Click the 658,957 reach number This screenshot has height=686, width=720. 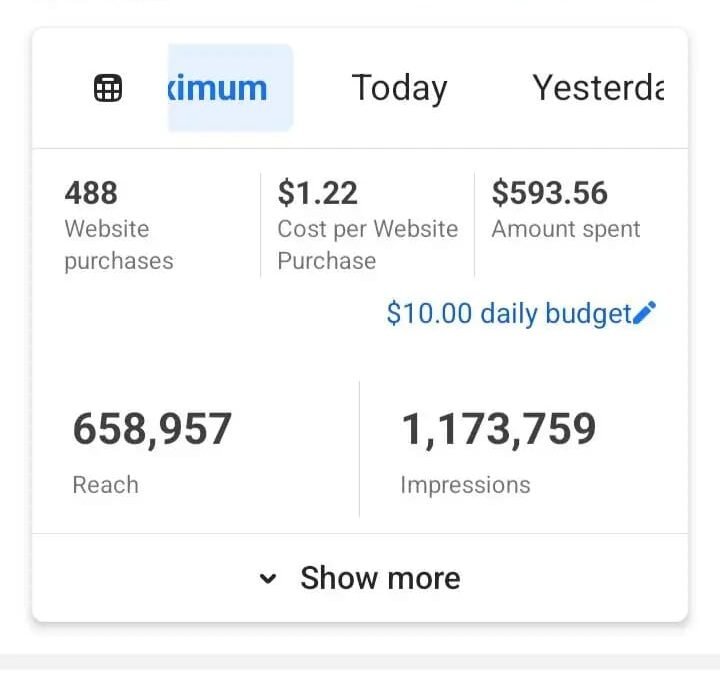(x=152, y=429)
